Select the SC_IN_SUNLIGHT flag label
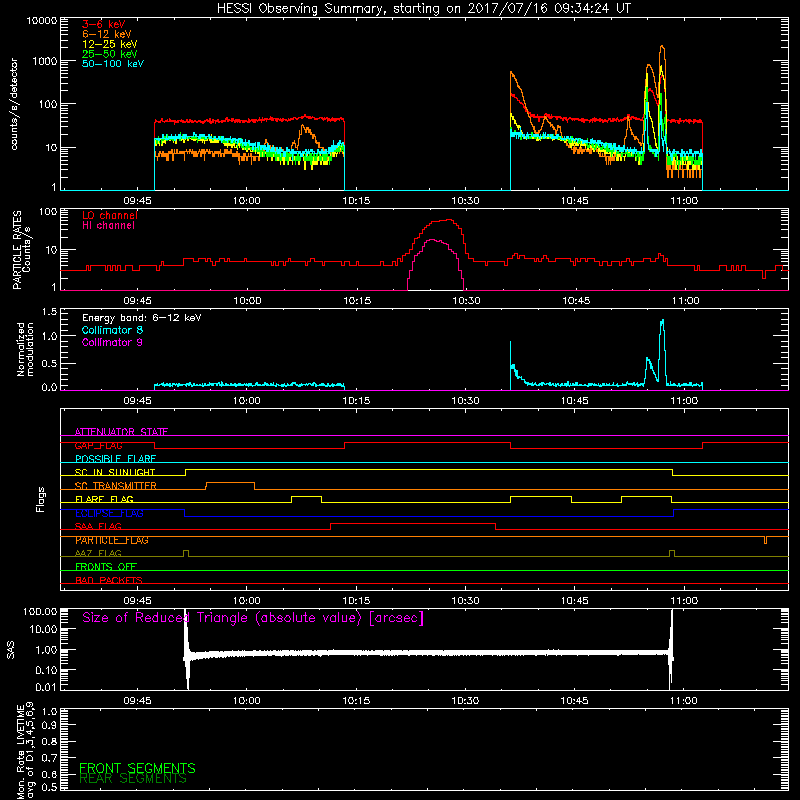 115,472
